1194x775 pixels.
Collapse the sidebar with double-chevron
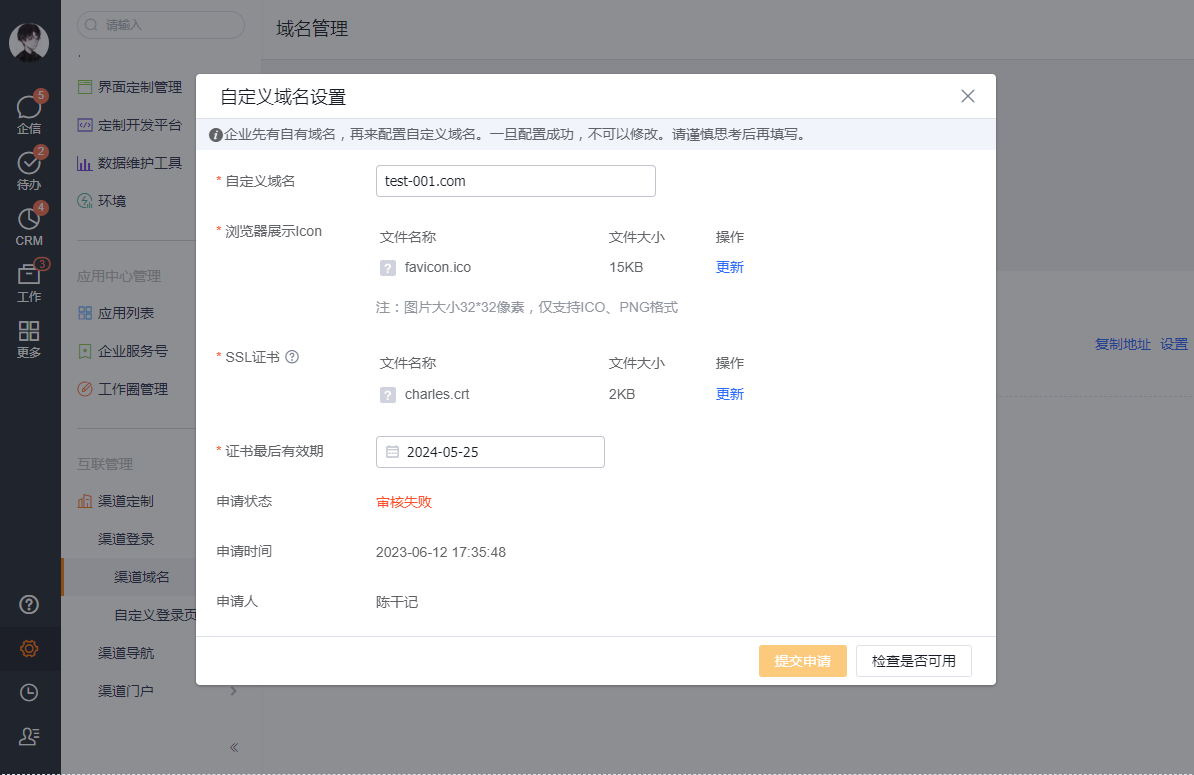point(233,747)
